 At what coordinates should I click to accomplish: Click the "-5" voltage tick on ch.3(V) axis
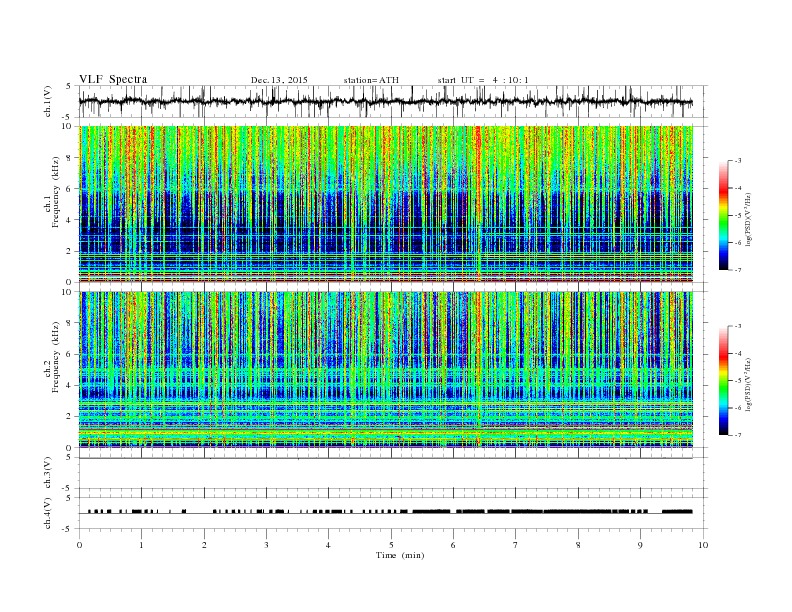pos(67,488)
